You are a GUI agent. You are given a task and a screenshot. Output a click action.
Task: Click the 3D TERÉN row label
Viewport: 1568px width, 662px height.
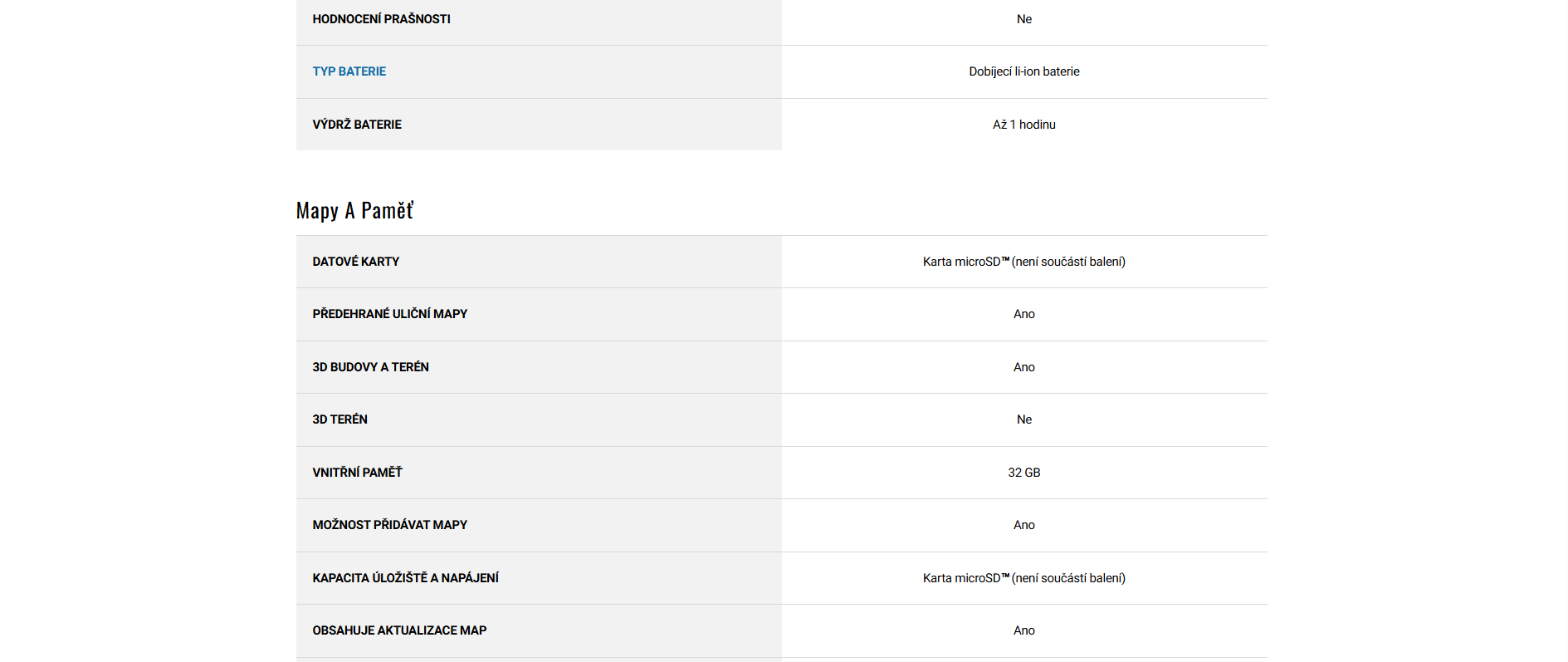[x=339, y=419]
